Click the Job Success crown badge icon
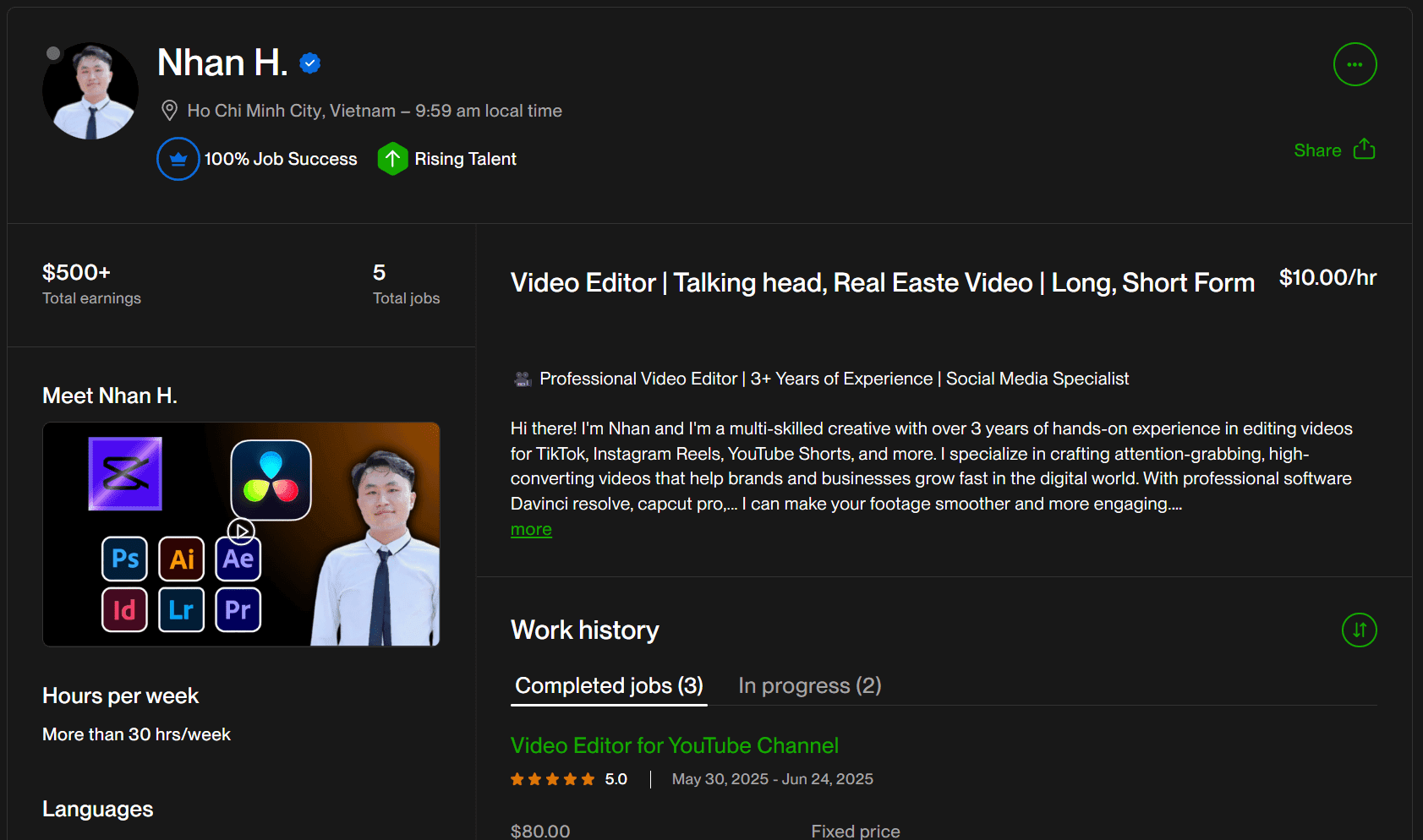The width and height of the screenshot is (1423, 840). pyautogui.click(x=178, y=159)
